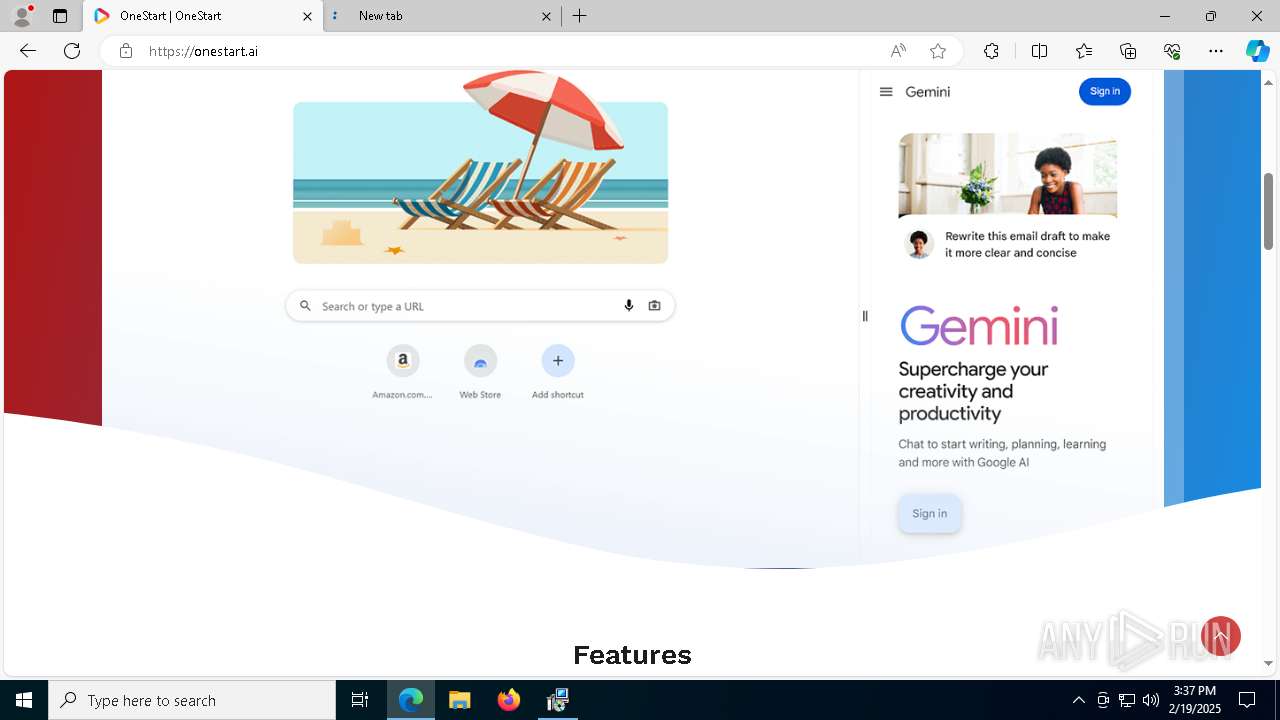Close the OneStart tab
The image size is (1280, 720).
(307, 16)
